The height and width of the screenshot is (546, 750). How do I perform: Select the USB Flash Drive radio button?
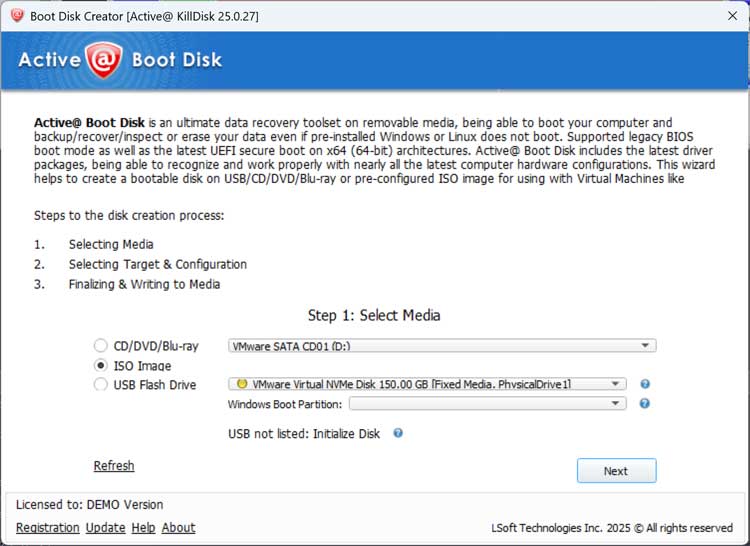tap(100, 384)
